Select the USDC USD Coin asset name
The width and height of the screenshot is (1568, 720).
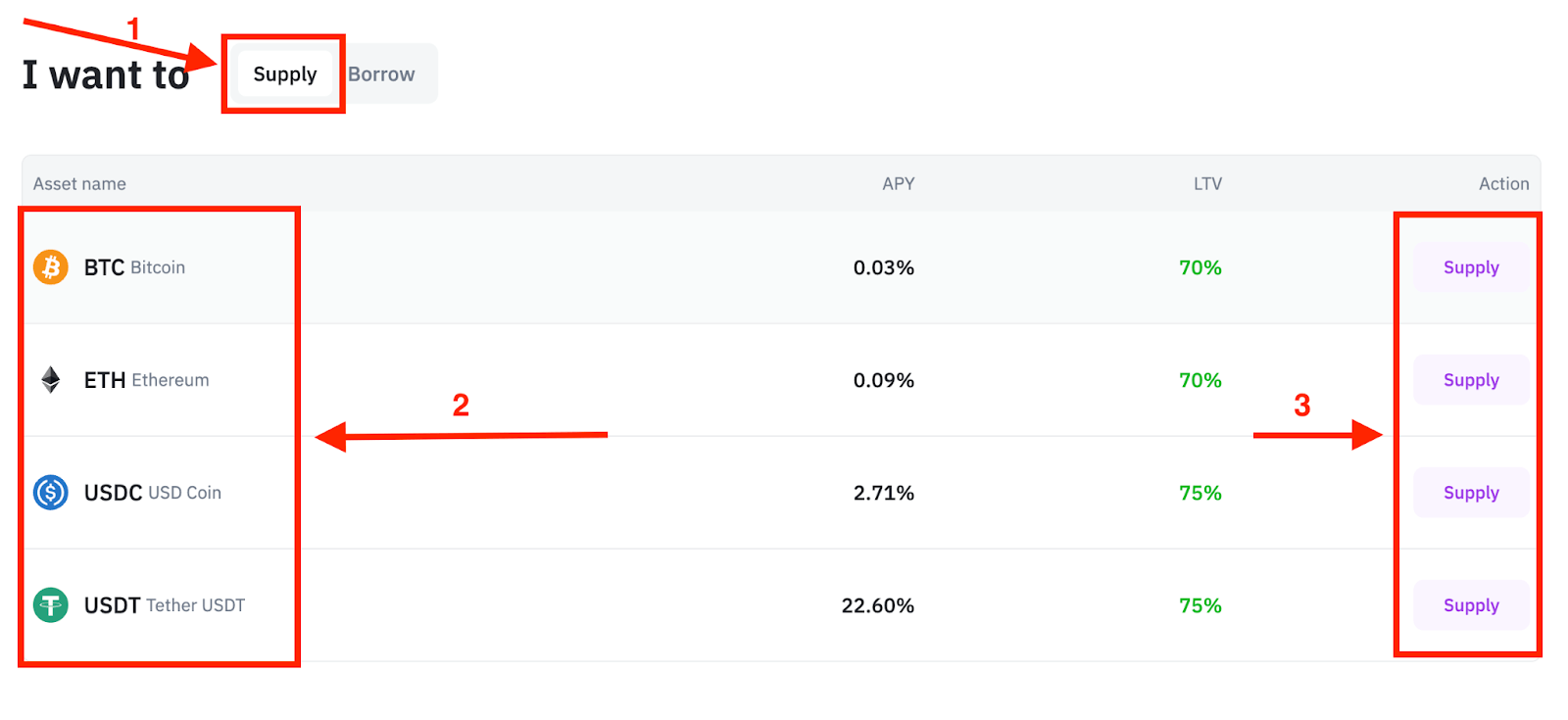point(152,493)
